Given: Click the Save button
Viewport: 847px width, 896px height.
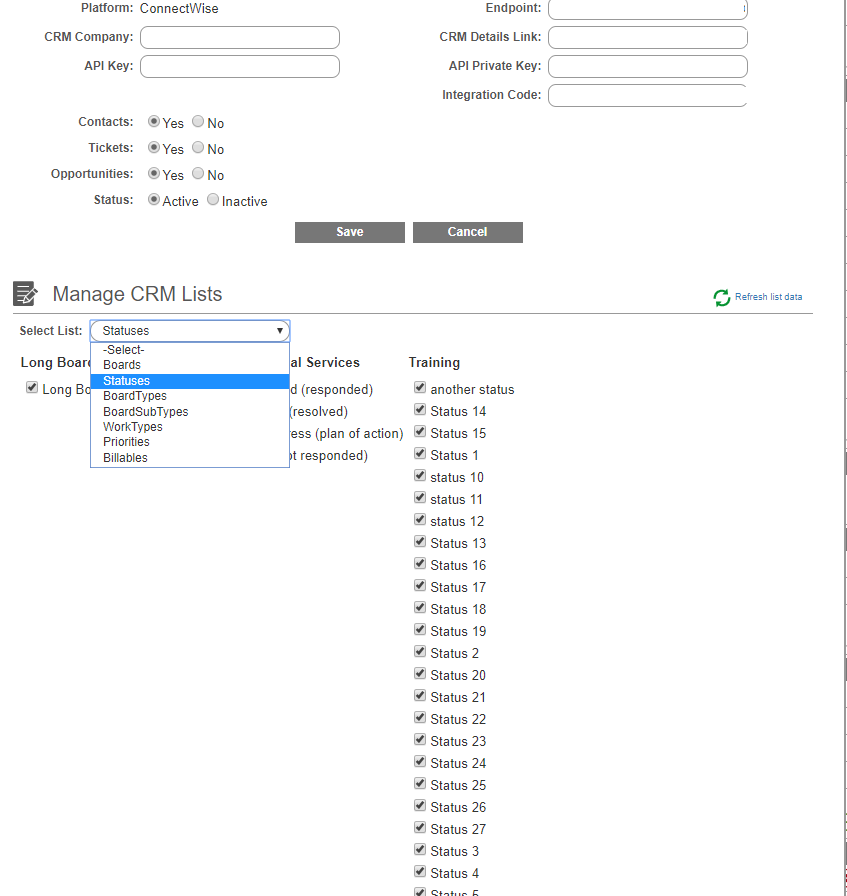Looking at the screenshot, I should [x=350, y=232].
